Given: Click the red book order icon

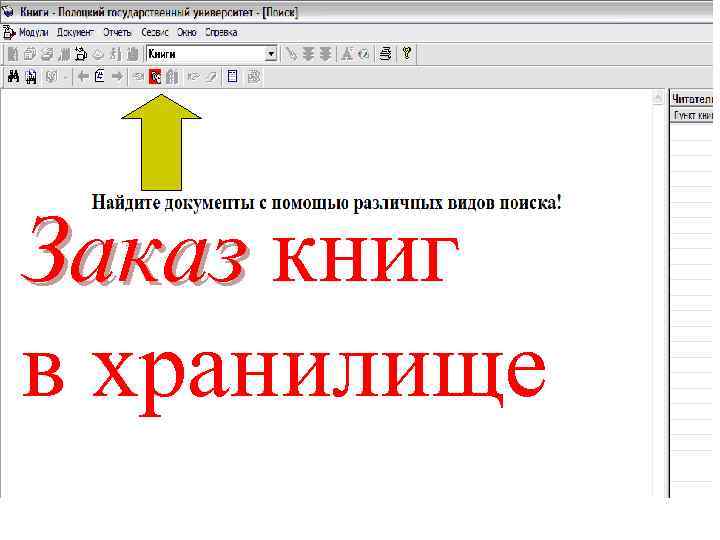Looking at the screenshot, I should pyautogui.click(x=155, y=77).
